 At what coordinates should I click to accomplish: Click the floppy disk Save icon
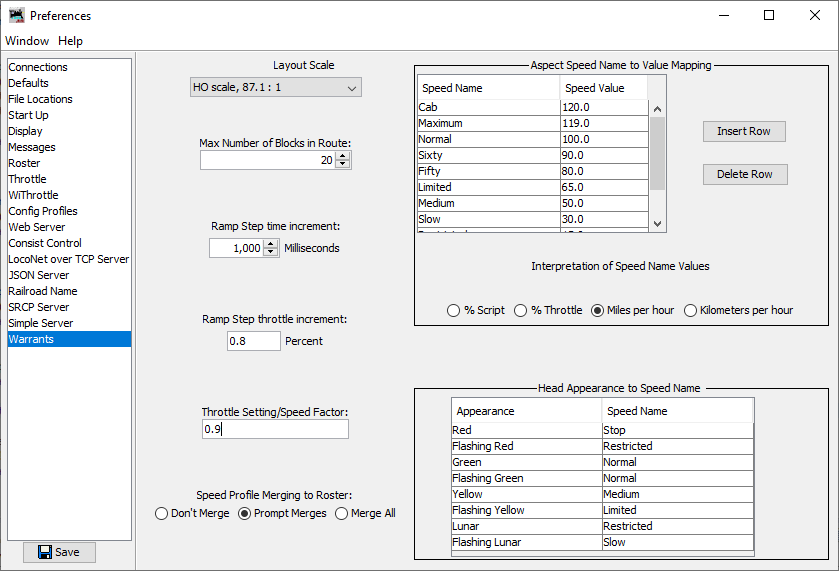pos(45,552)
